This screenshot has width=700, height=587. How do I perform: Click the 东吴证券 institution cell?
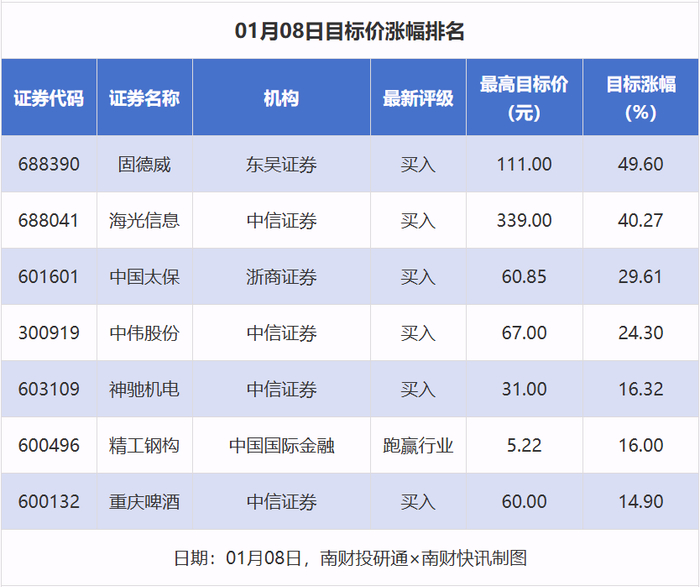tap(281, 164)
